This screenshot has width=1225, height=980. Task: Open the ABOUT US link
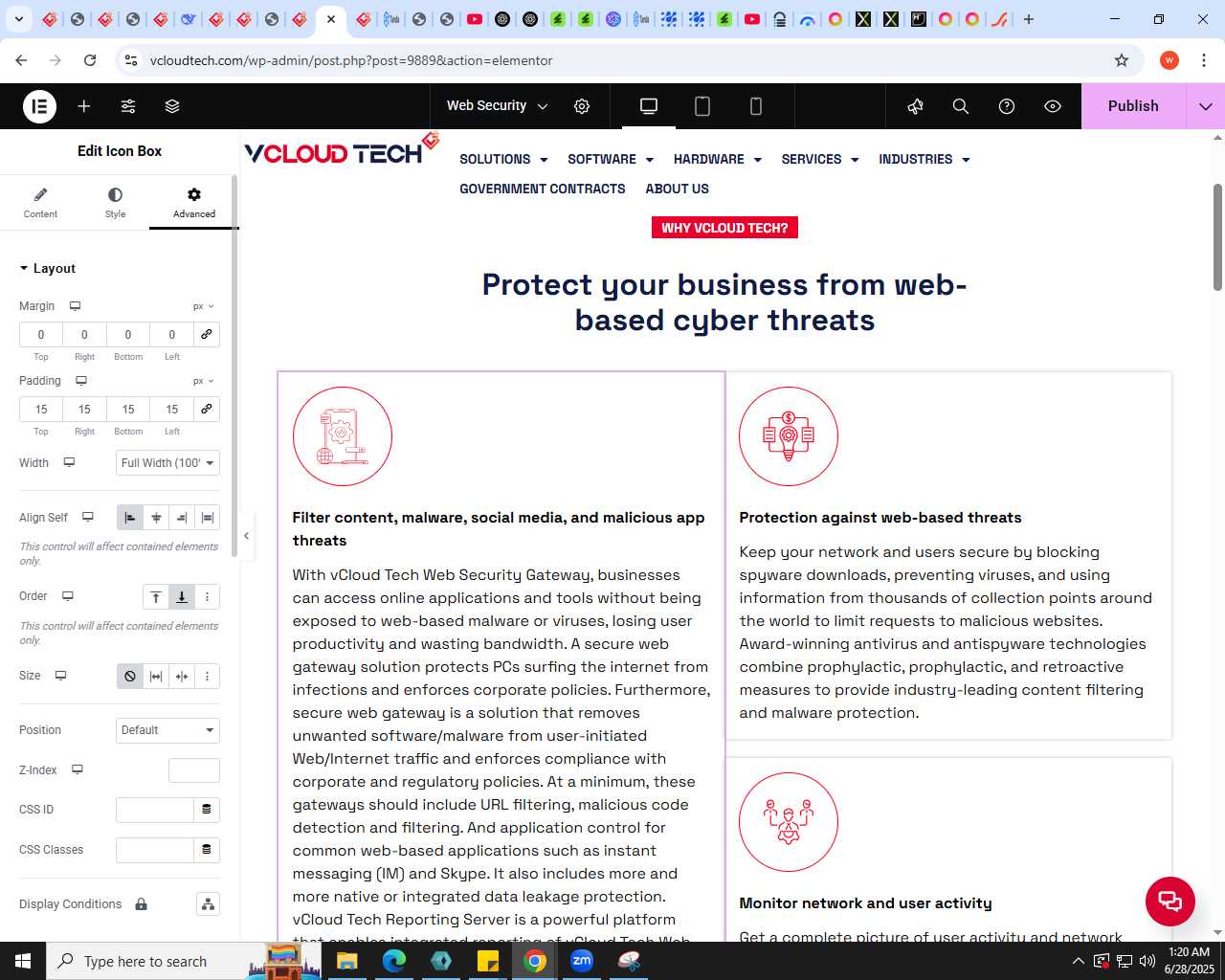(x=678, y=189)
